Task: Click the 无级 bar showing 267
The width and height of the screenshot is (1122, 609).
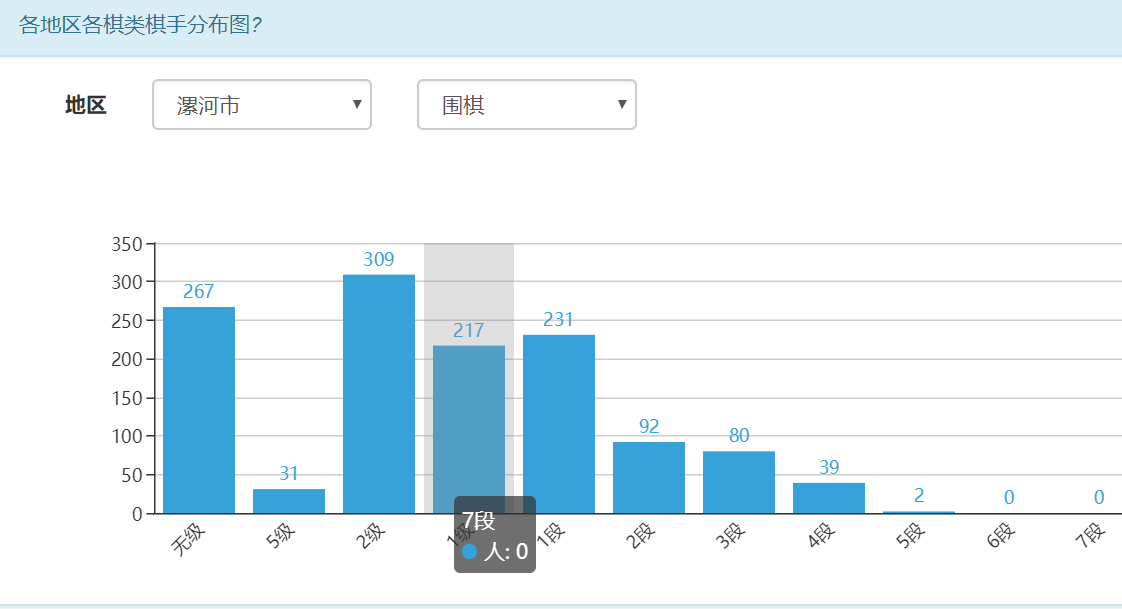Action: (199, 410)
